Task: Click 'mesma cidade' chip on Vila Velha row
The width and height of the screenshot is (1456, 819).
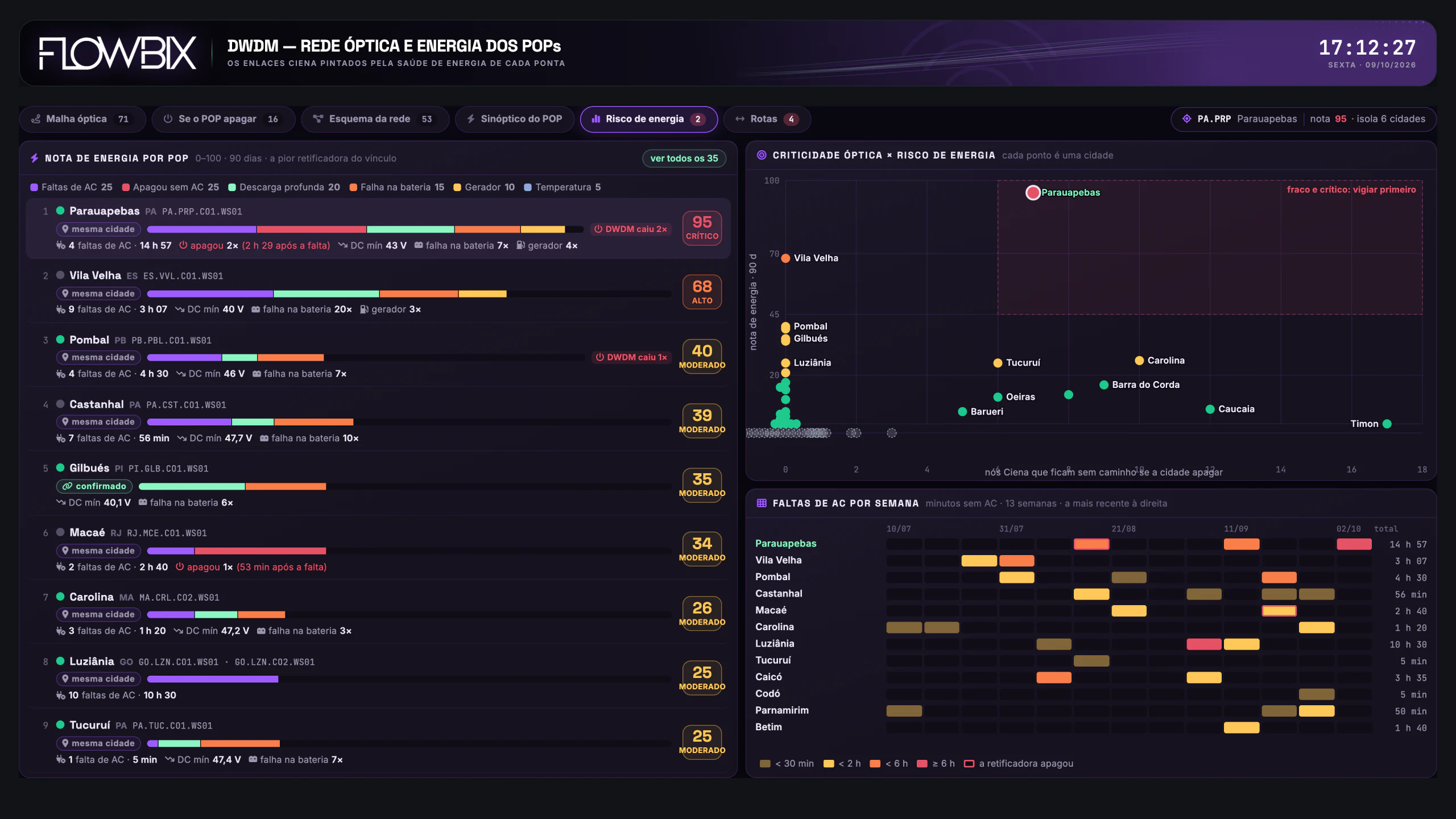Action: (x=98, y=293)
